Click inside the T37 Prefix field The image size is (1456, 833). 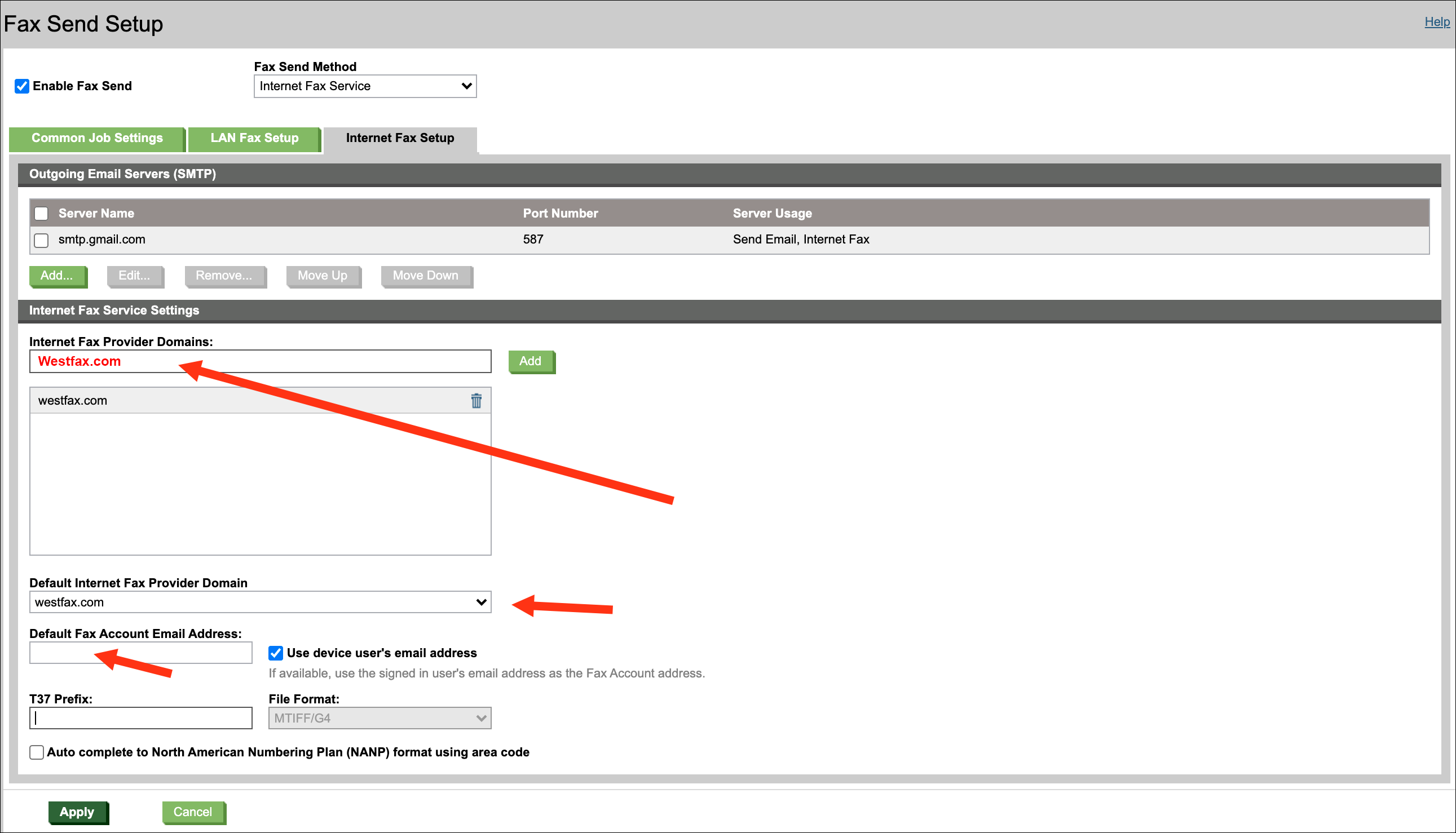pos(140,717)
